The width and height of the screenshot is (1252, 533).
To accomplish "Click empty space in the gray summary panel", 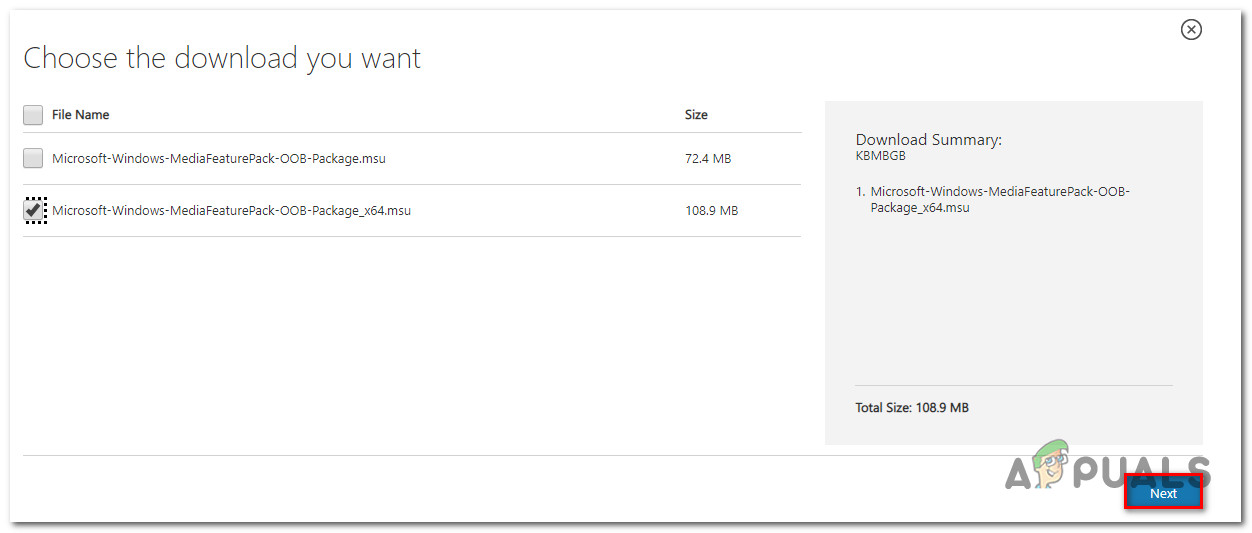I will point(1012,300).
